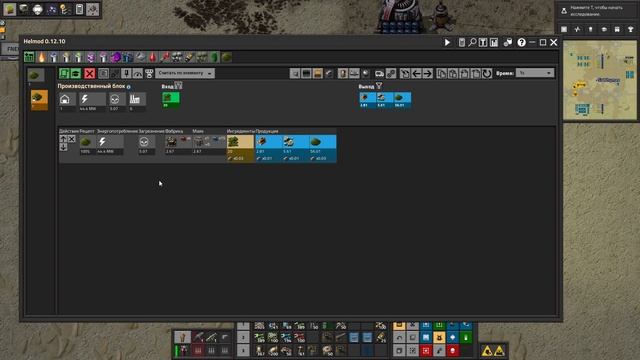The height and width of the screenshot is (360, 640).
Task: Click the green graduation-cap technology button
Action: click(76, 73)
